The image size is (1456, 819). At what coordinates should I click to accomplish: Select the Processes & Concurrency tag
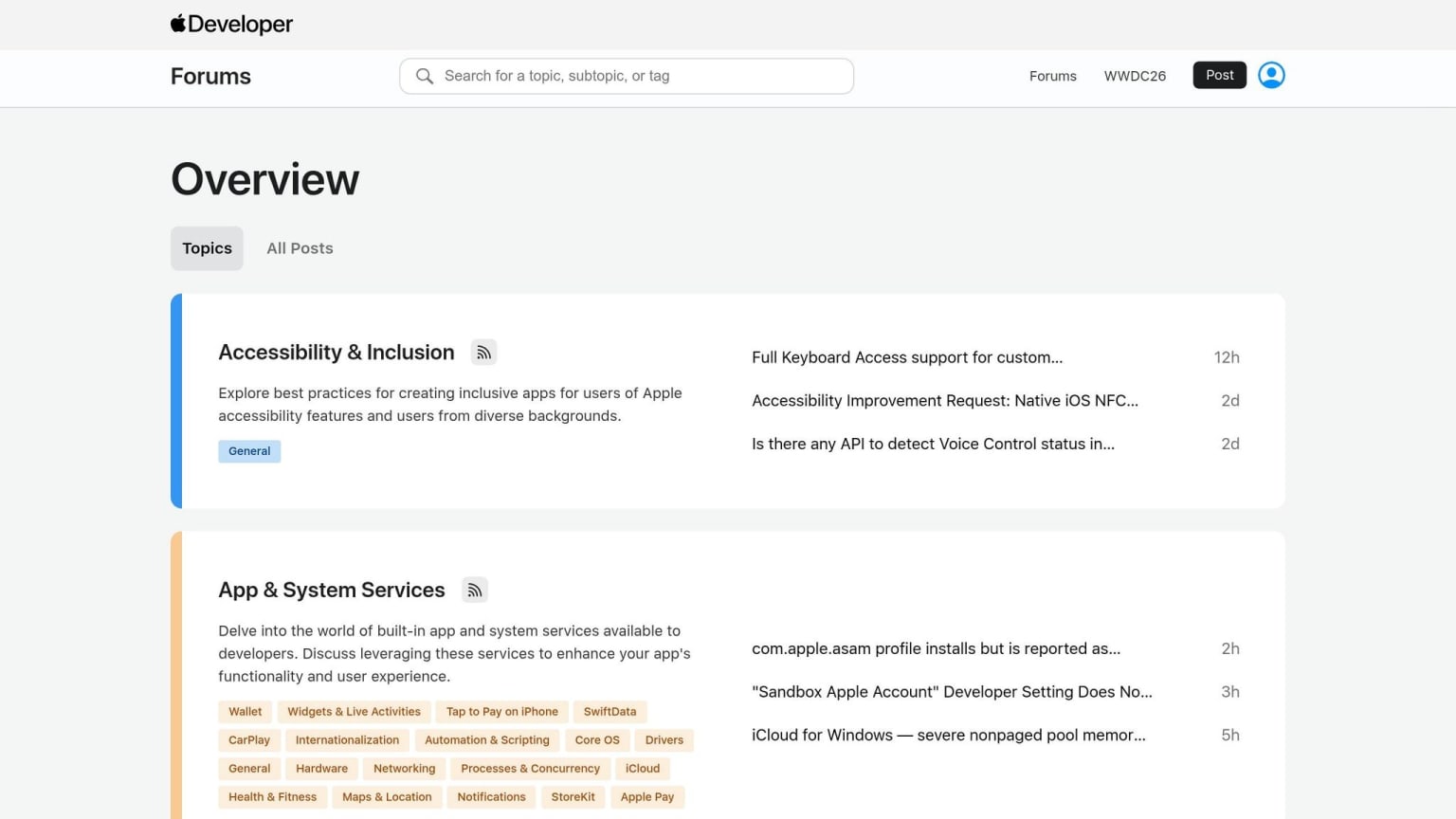(x=530, y=769)
